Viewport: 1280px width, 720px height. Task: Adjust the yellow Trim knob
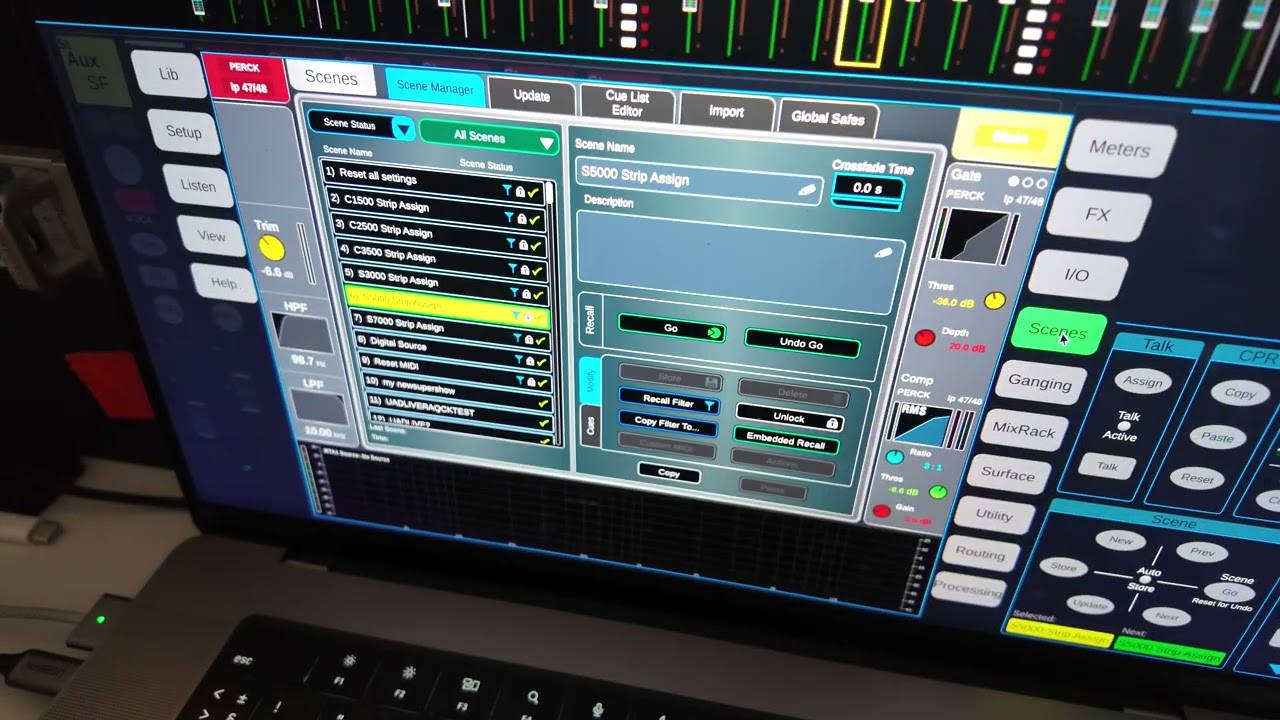[271, 249]
